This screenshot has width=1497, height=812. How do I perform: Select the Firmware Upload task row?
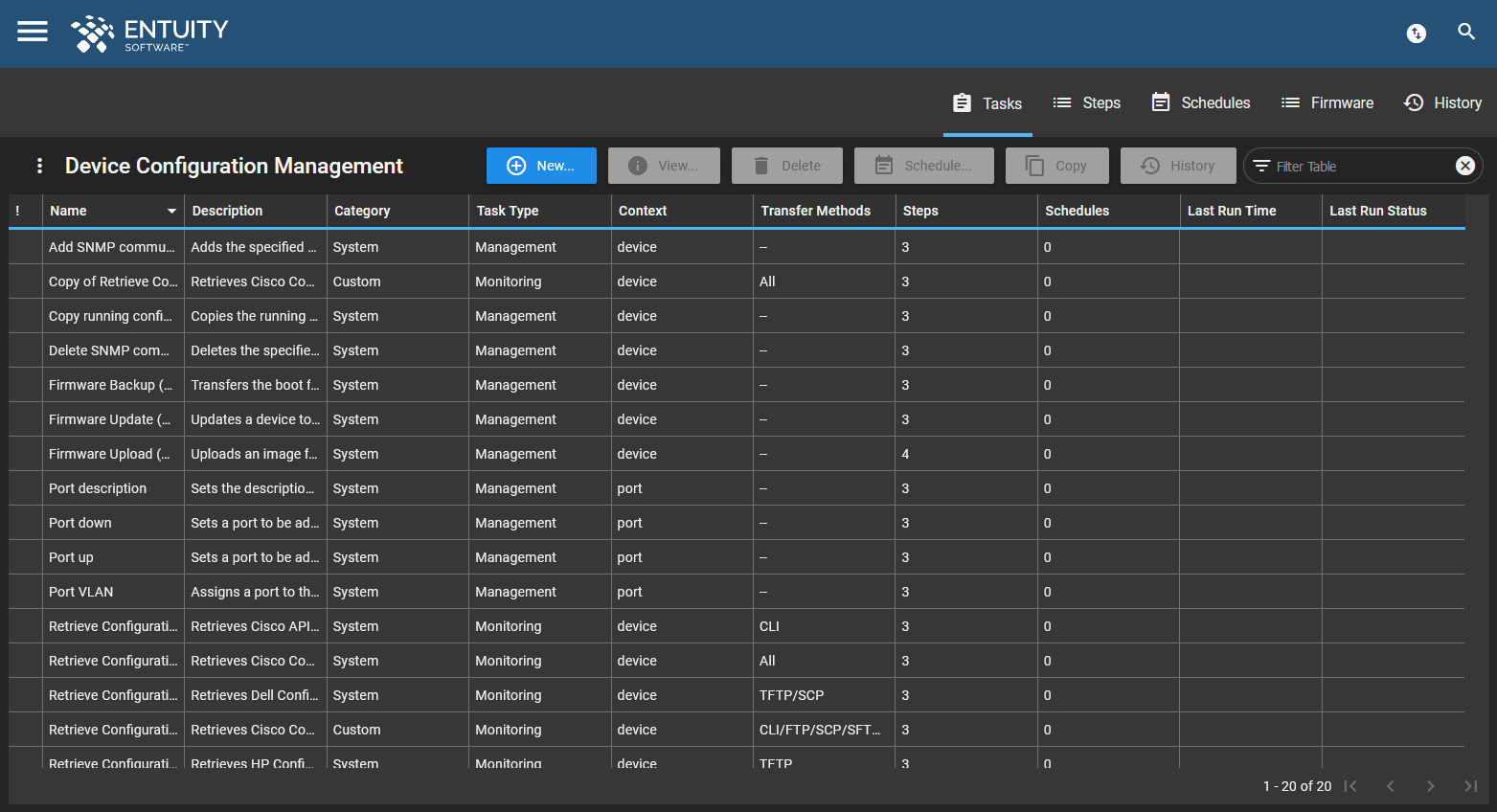[737, 454]
